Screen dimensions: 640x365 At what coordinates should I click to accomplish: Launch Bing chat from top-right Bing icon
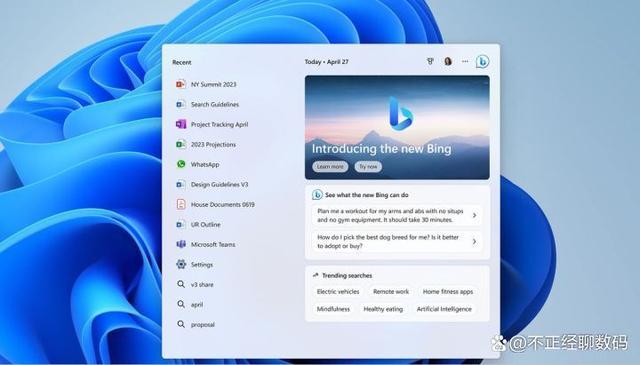(482, 62)
